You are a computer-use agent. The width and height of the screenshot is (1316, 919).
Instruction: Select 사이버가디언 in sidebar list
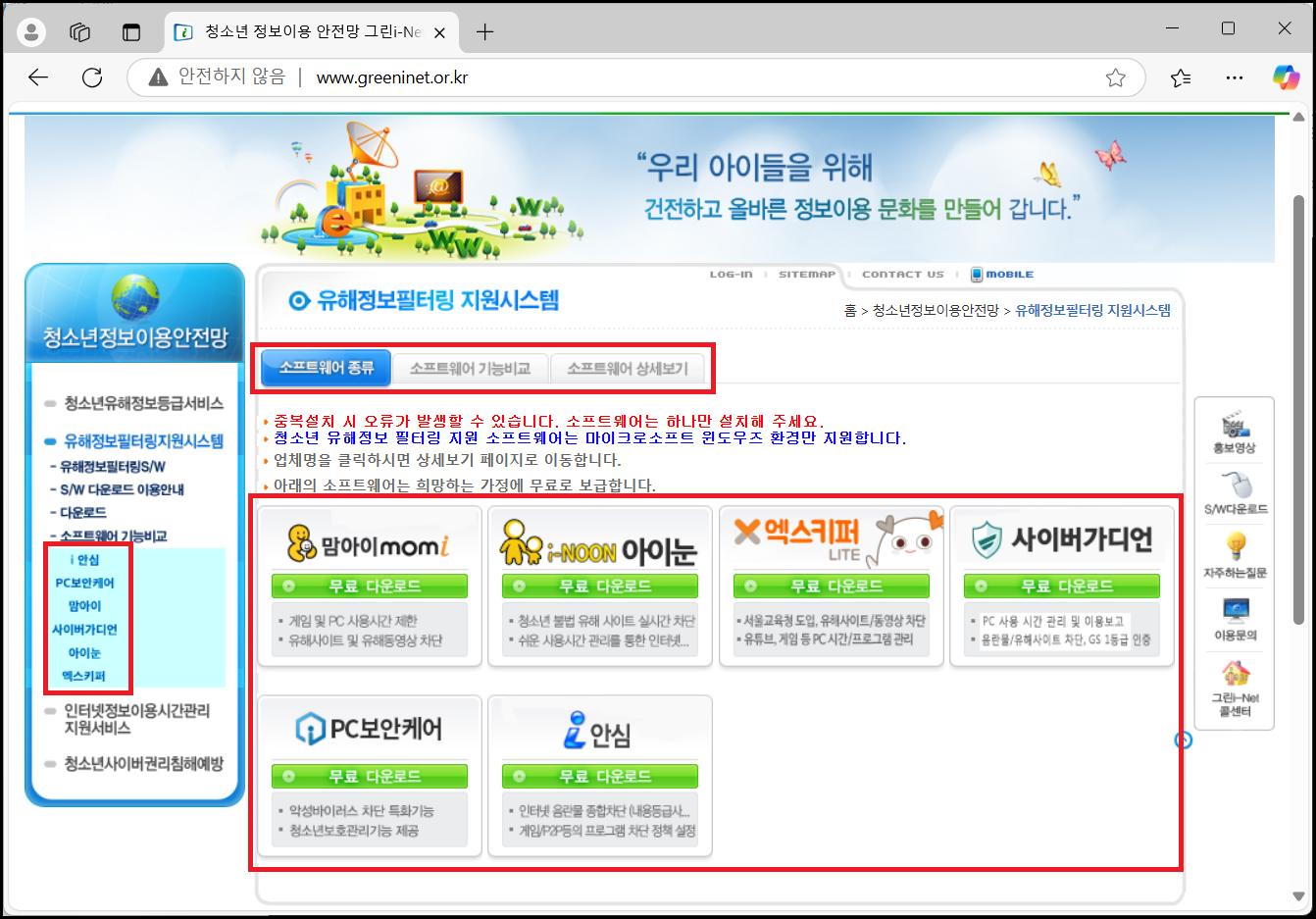pyautogui.click(x=85, y=630)
